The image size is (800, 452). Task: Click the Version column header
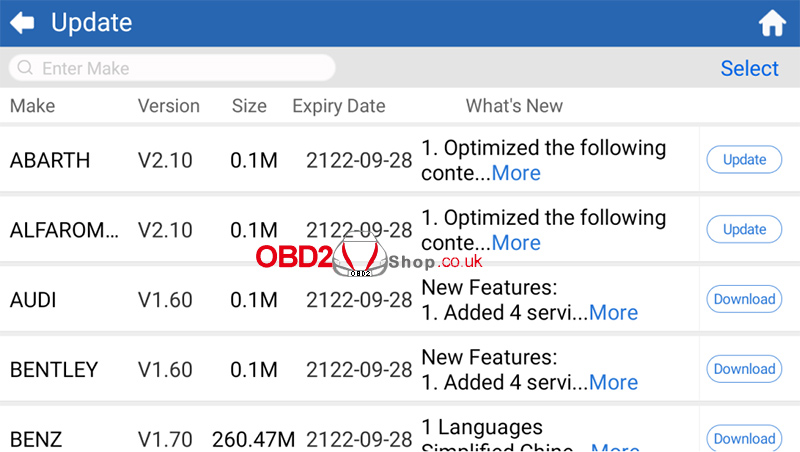[x=169, y=106]
